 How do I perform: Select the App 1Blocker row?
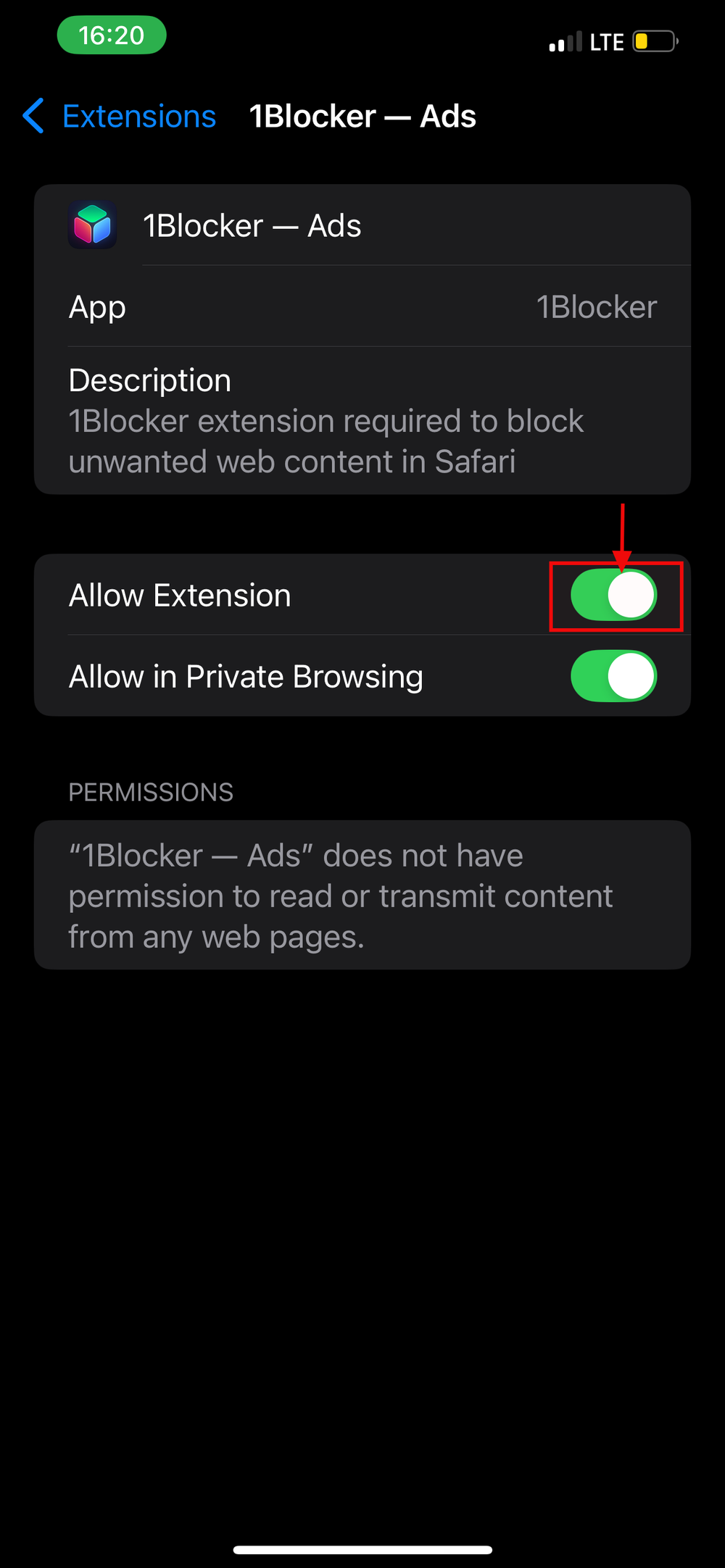362,306
